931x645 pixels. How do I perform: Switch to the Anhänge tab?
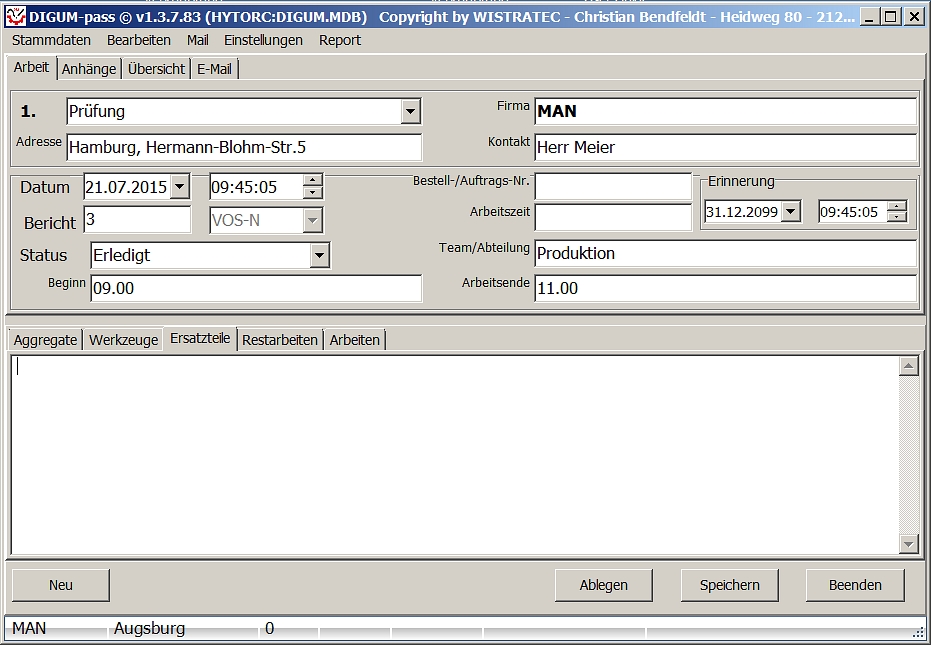coord(89,69)
